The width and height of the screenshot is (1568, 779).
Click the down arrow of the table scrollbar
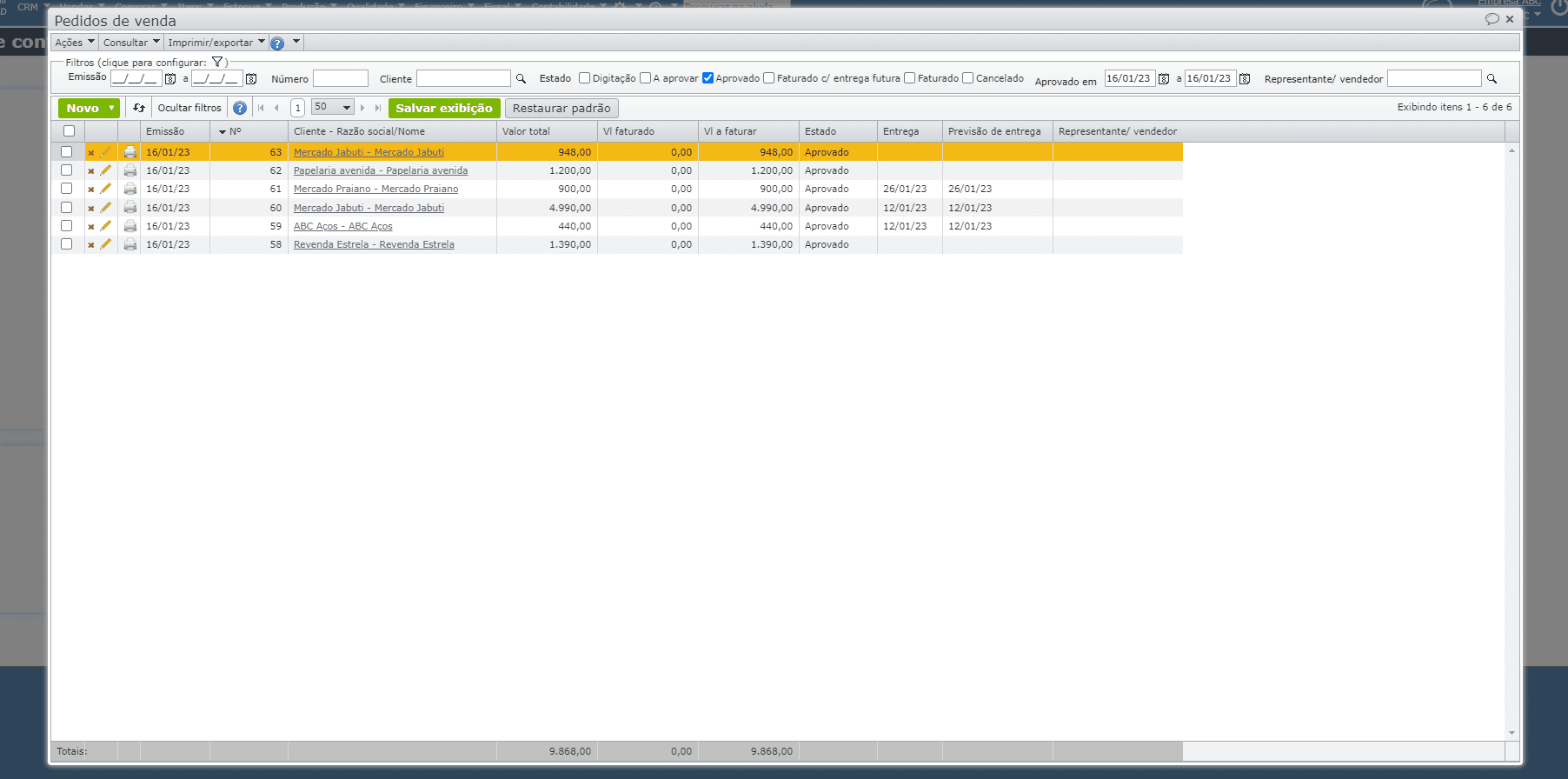(1512, 733)
